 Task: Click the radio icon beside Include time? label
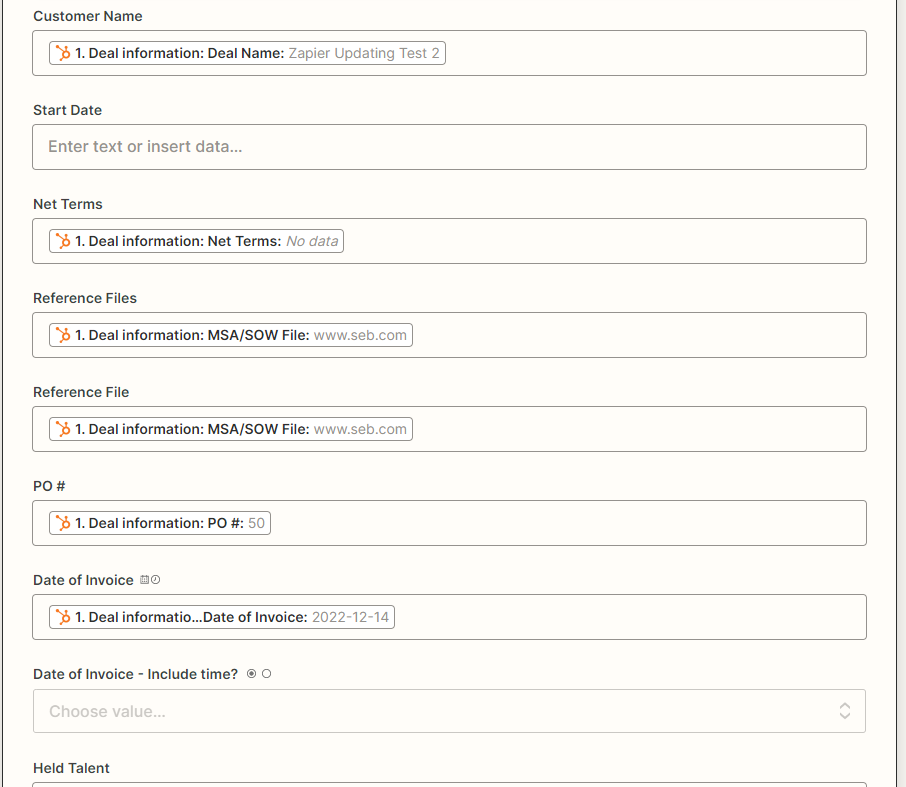pos(259,674)
